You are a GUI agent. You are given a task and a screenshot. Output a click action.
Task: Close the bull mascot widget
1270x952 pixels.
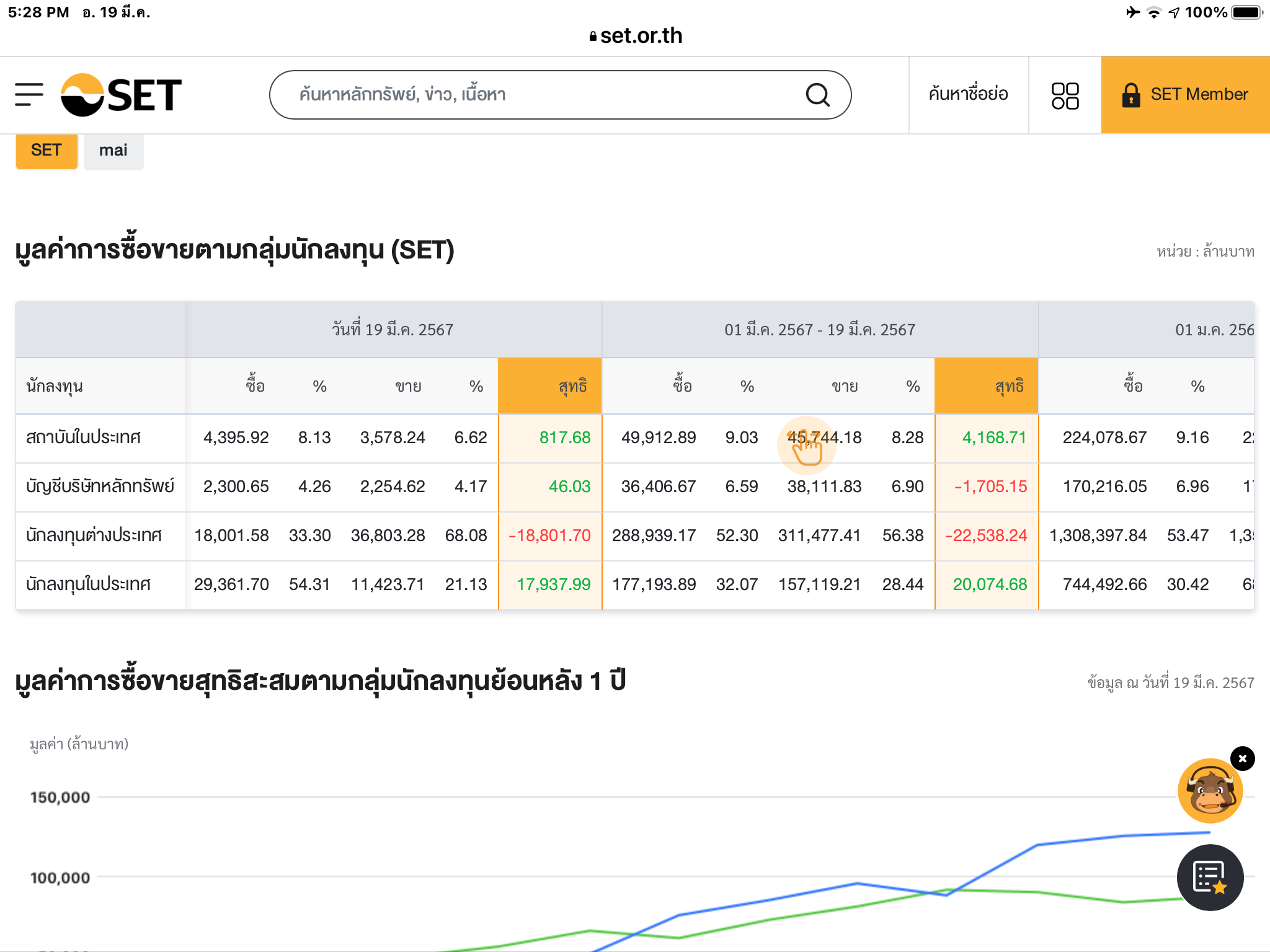click(x=1242, y=759)
